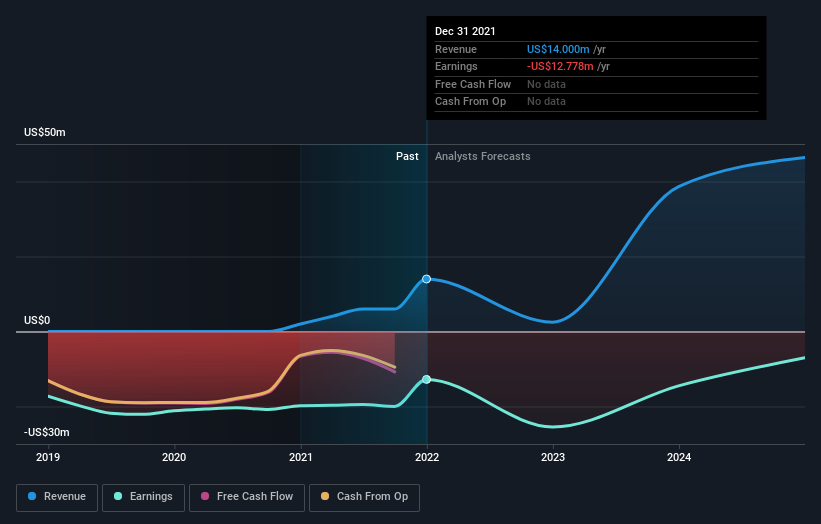The width and height of the screenshot is (821, 524).
Task: Click the Cash From Op row in tooltip
Action: (596, 102)
